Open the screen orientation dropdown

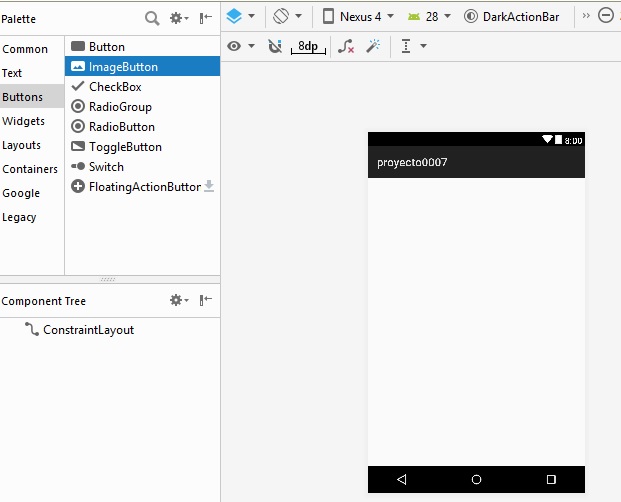coord(288,17)
